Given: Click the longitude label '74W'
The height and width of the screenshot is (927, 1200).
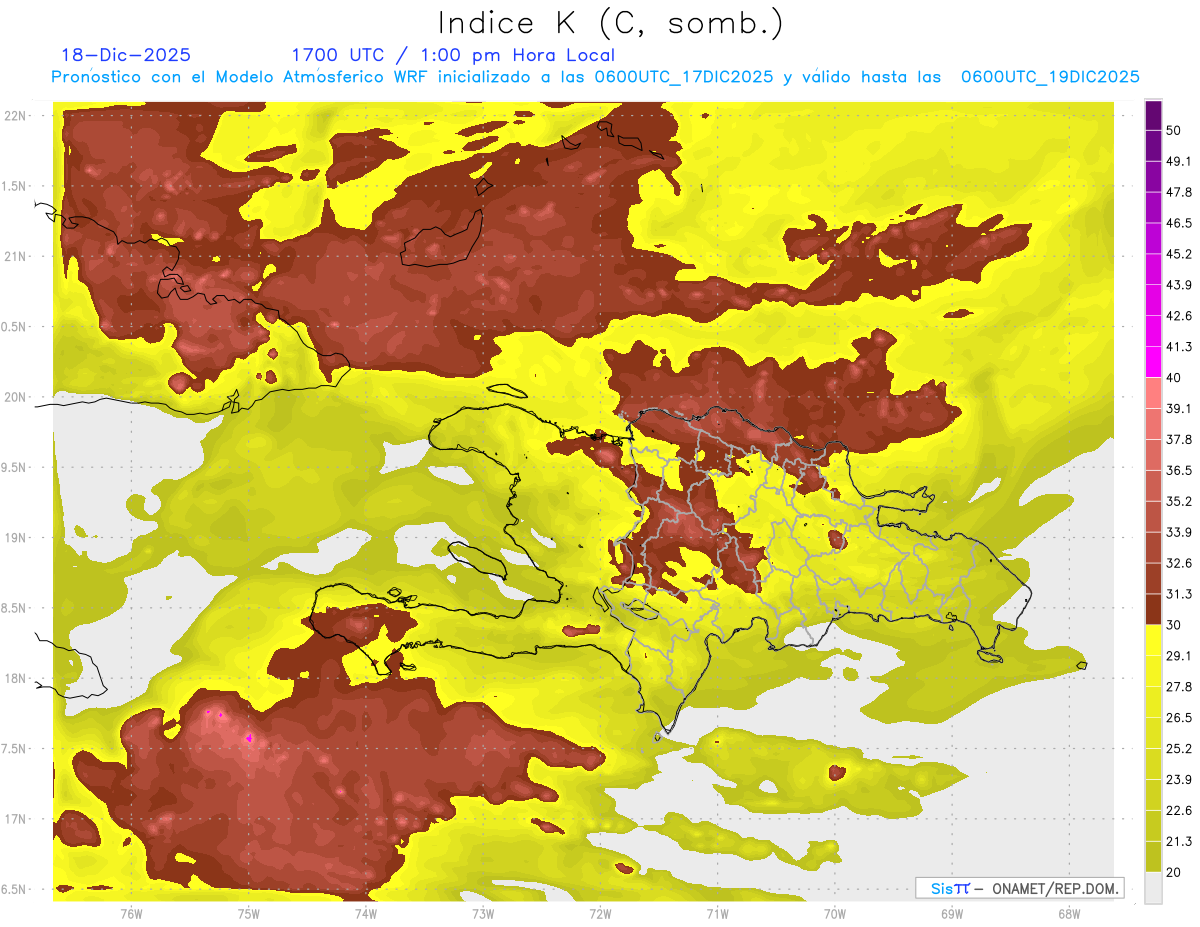Looking at the screenshot, I should click(x=365, y=913).
